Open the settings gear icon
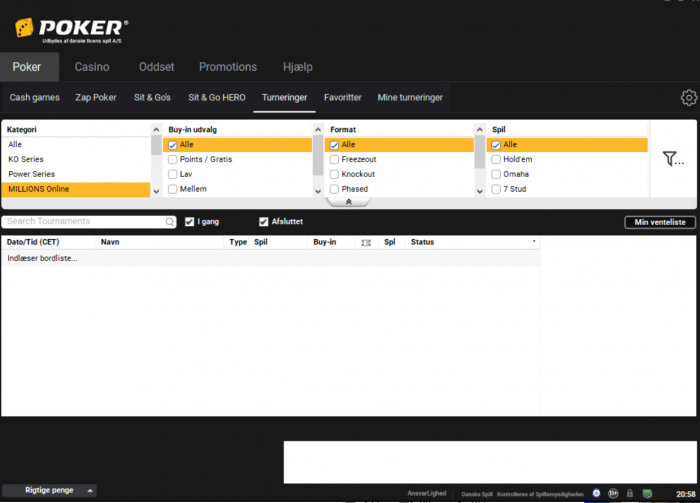This screenshot has height=503, width=700. pos(689,97)
